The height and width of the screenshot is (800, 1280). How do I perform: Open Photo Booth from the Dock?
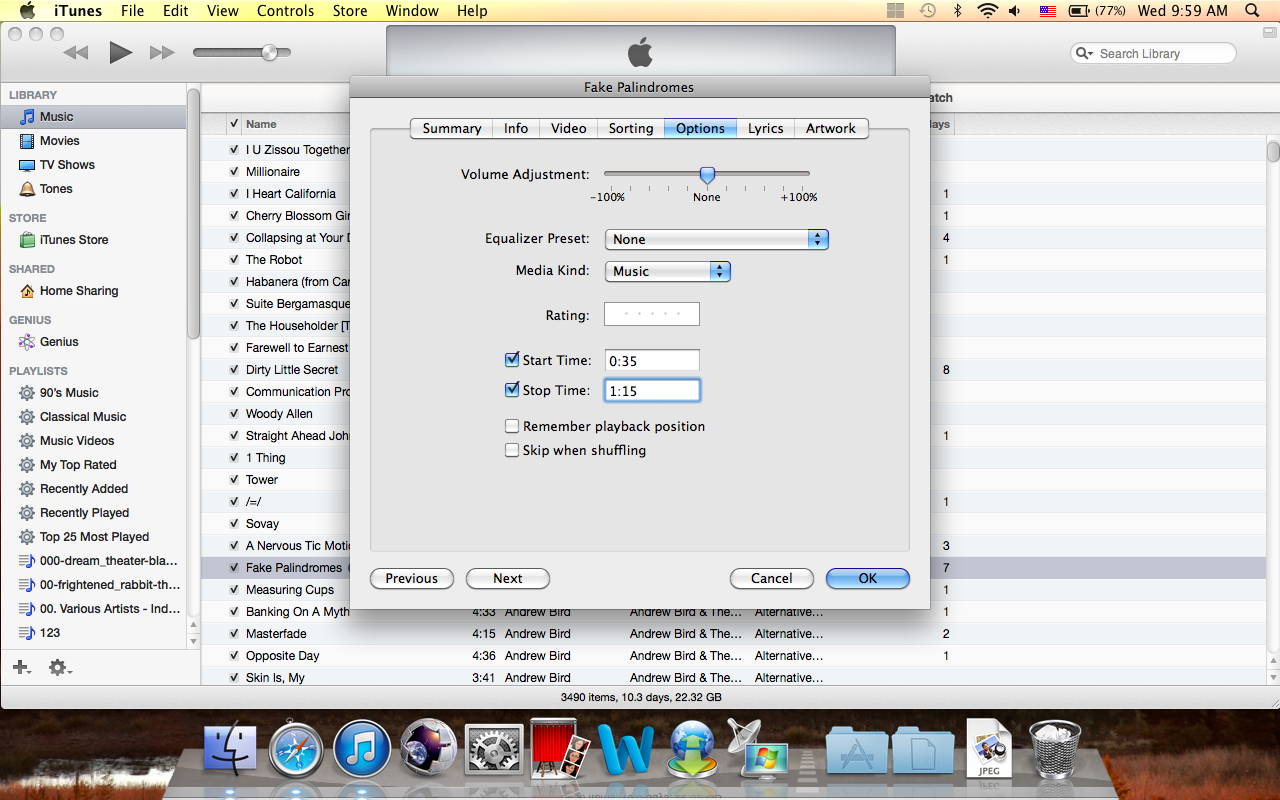click(x=558, y=749)
